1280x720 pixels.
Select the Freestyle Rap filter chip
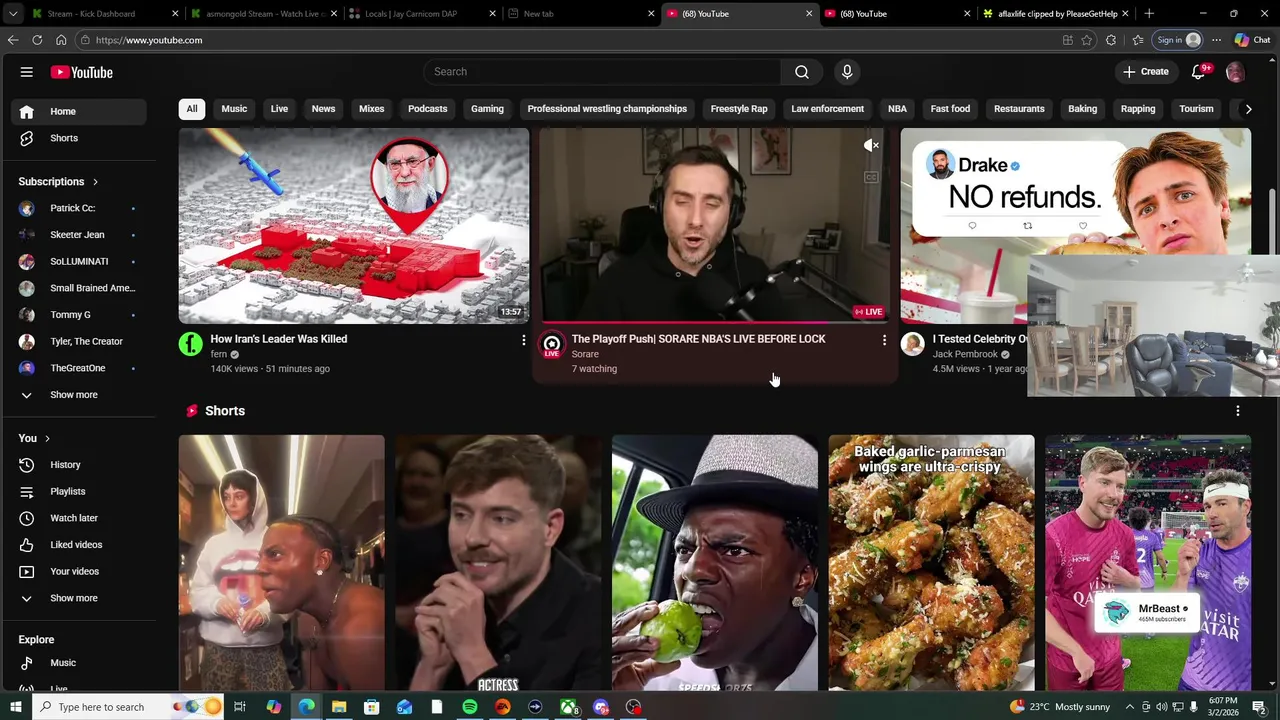point(739,109)
